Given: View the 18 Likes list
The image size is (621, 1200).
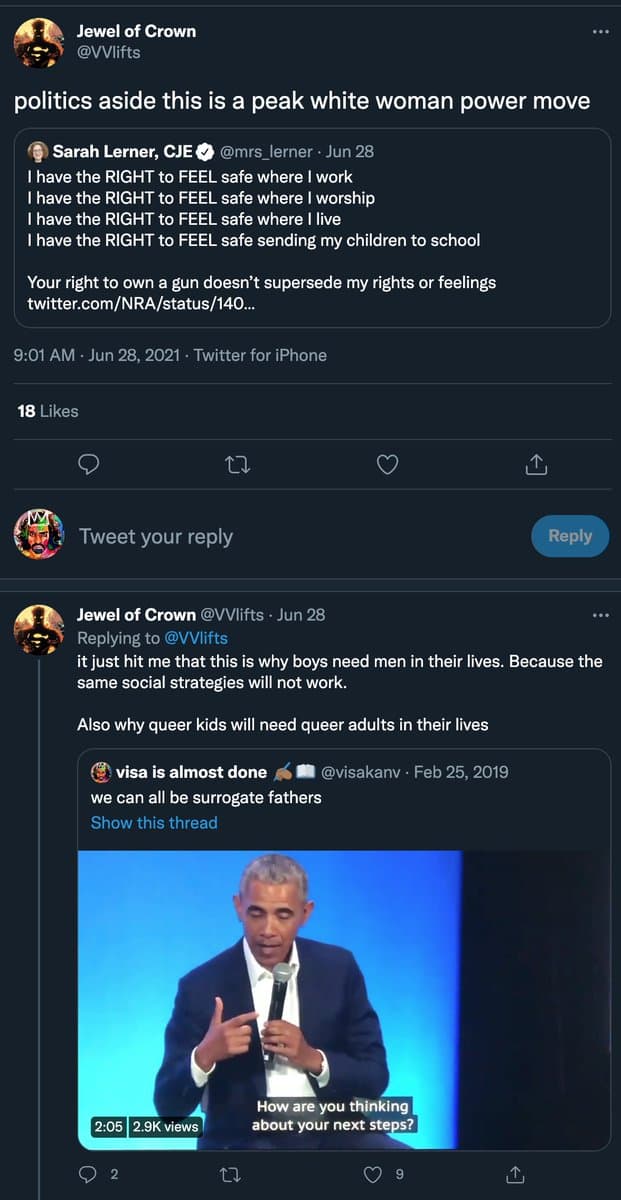Looking at the screenshot, I should [x=48, y=411].
